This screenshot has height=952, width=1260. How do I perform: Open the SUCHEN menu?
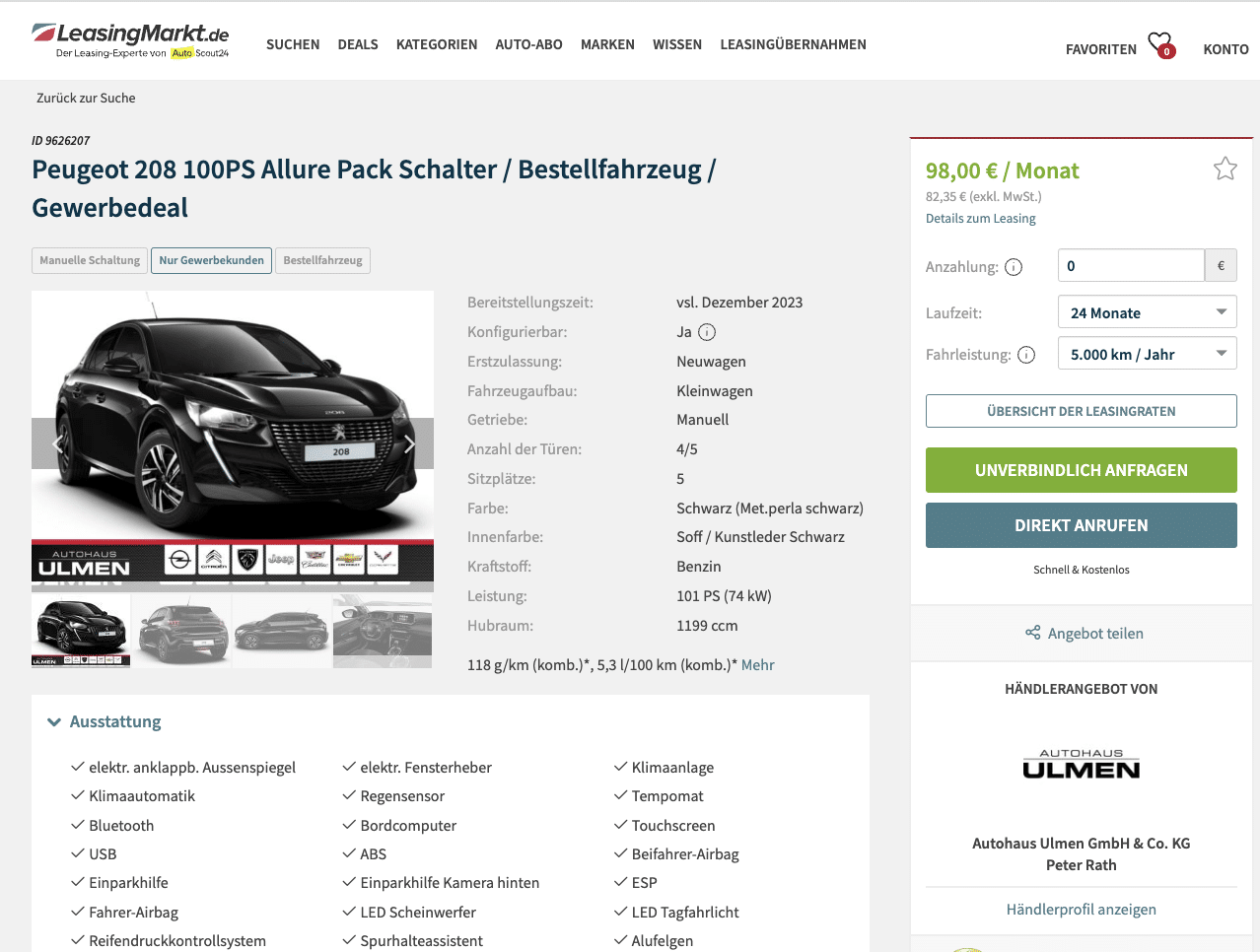[x=293, y=44]
